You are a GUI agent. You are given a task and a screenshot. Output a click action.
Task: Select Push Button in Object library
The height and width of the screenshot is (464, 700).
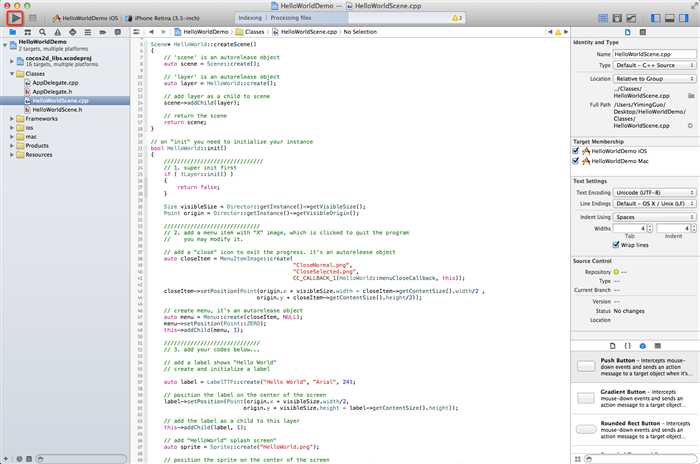[635, 367]
